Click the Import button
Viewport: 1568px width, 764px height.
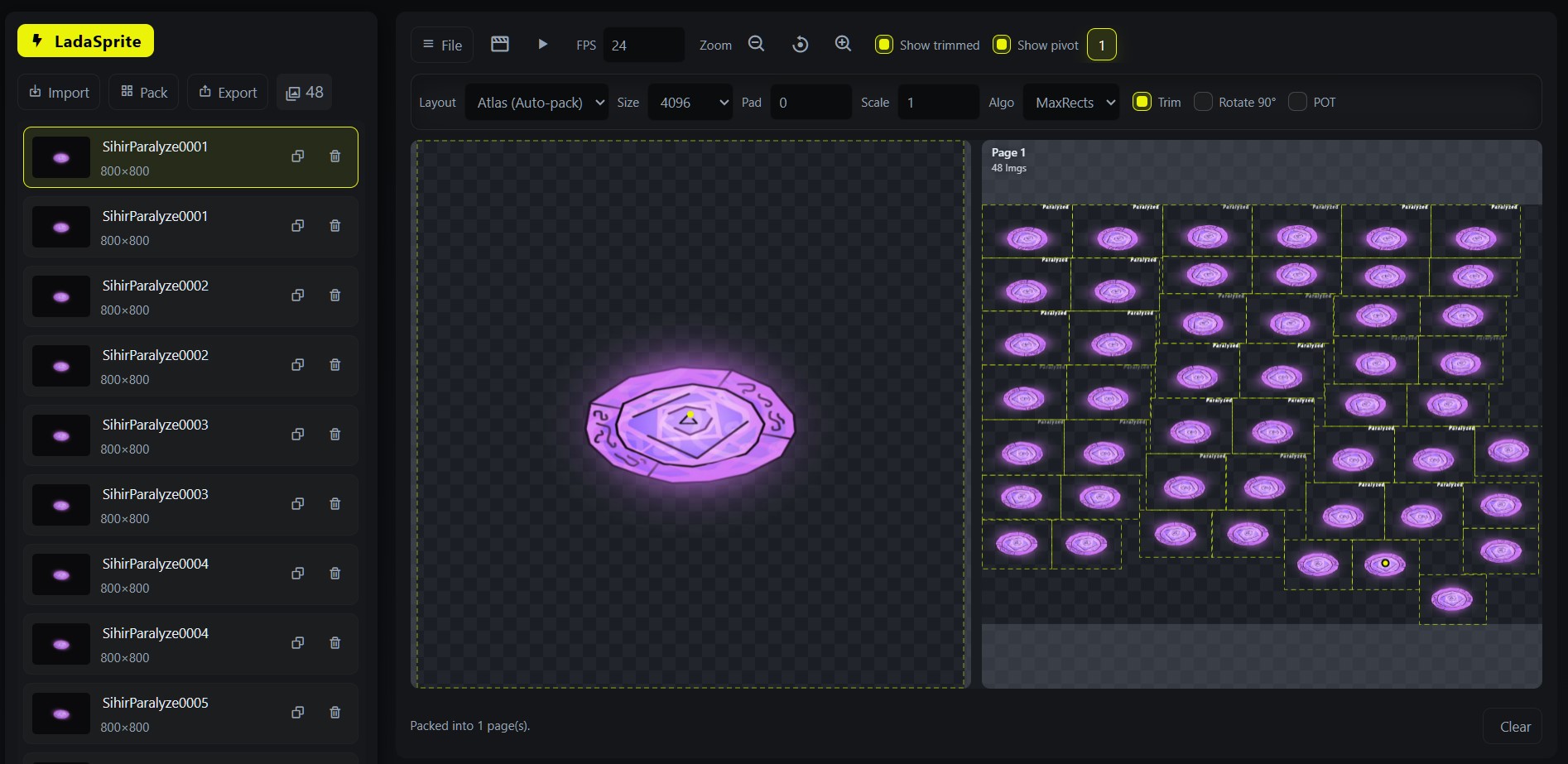pyautogui.click(x=58, y=92)
